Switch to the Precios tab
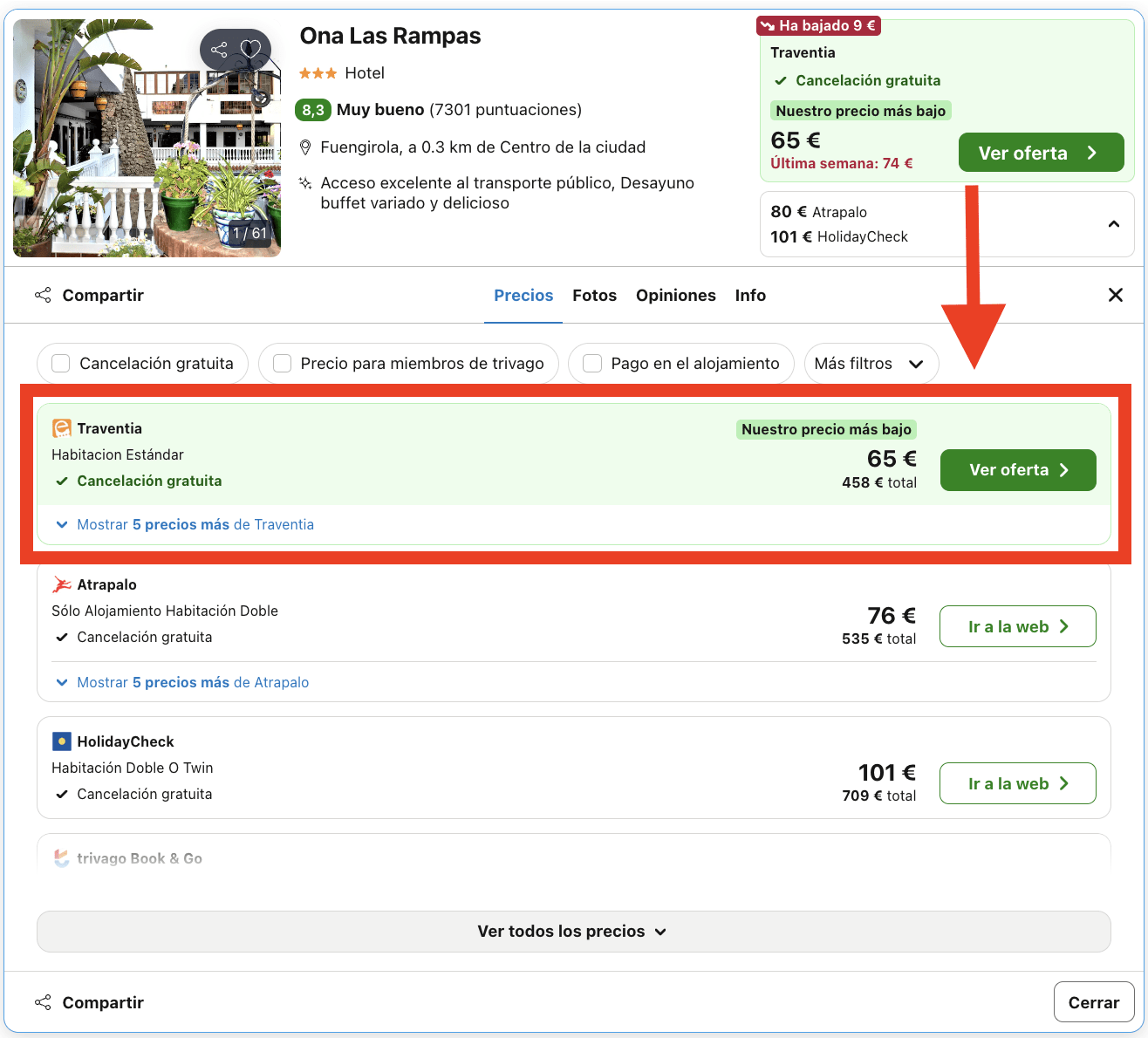Image resolution: width=1148 pixels, height=1038 pixels. 523,295
